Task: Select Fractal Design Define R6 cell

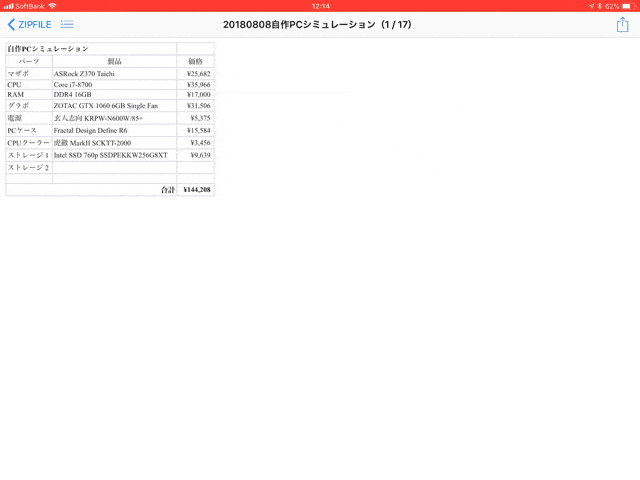Action: 115,130
